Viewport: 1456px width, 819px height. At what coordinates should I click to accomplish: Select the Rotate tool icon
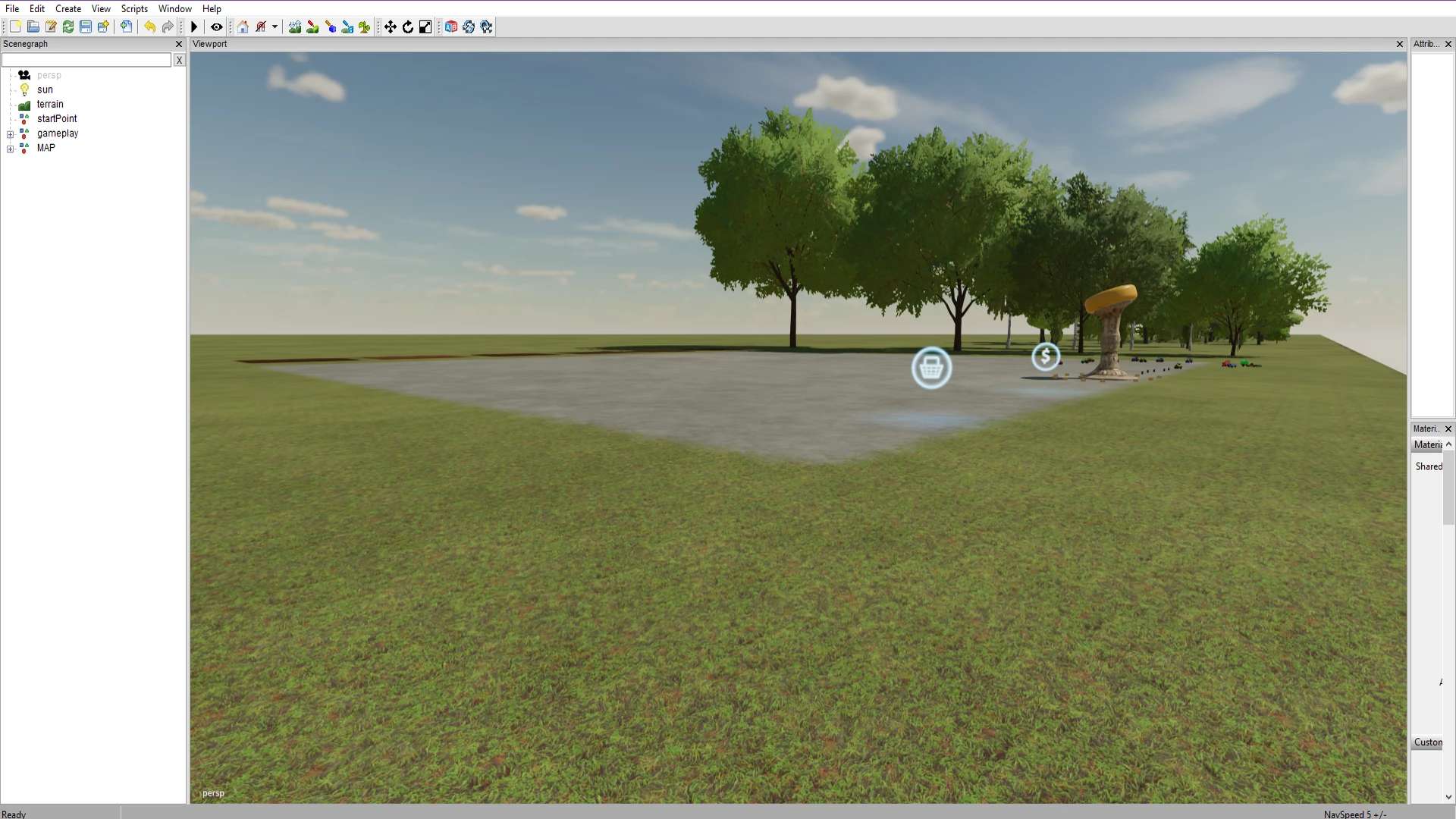pyautogui.click(x=408, y=27)
